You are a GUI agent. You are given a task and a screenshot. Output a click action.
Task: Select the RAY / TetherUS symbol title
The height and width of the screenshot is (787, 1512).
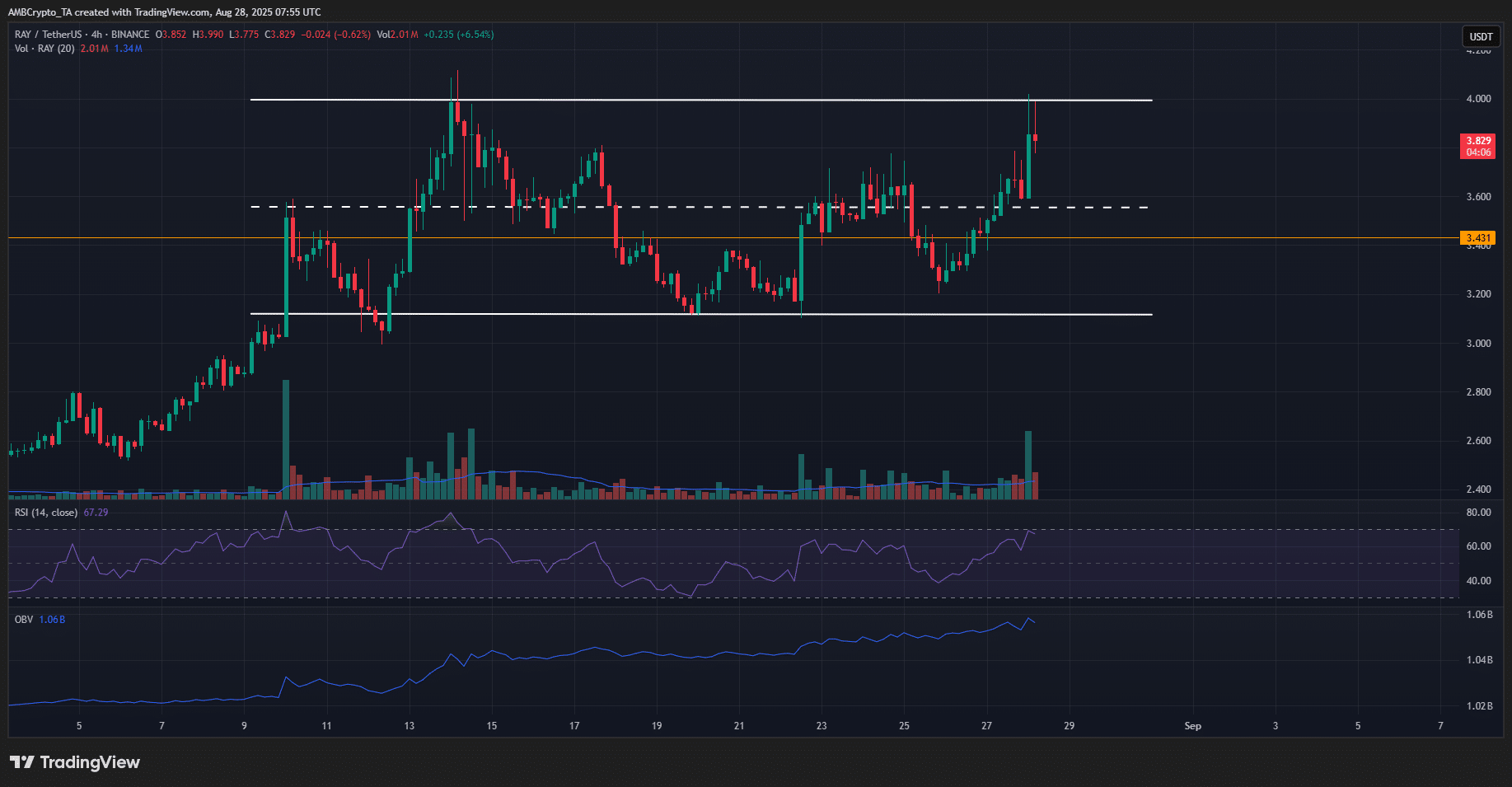pyautogui.click(x=48, y=35)
